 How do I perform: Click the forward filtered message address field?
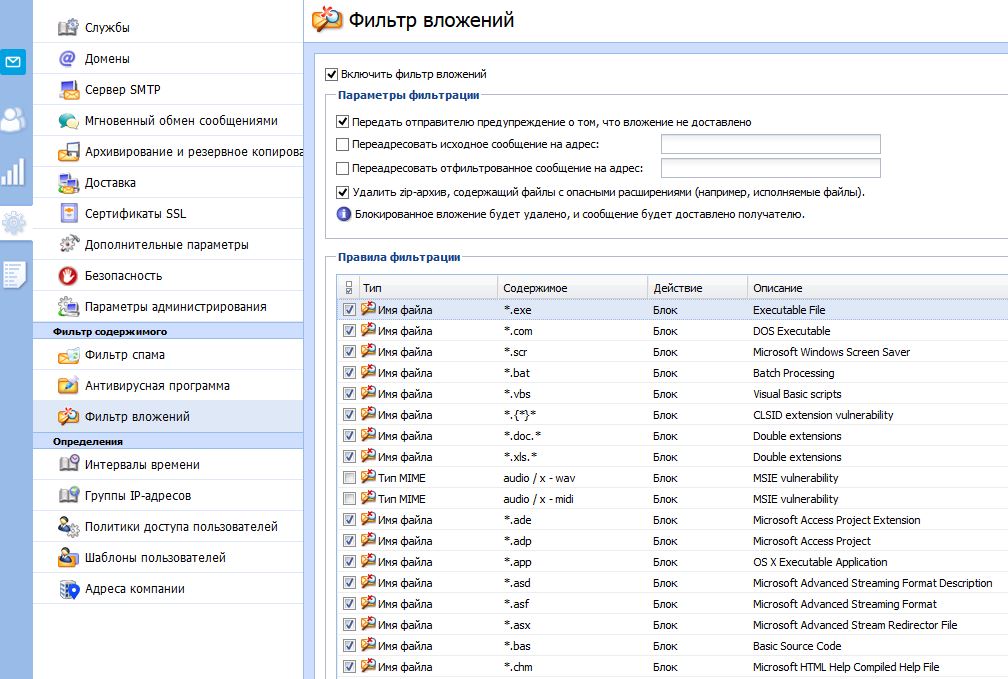770,168
